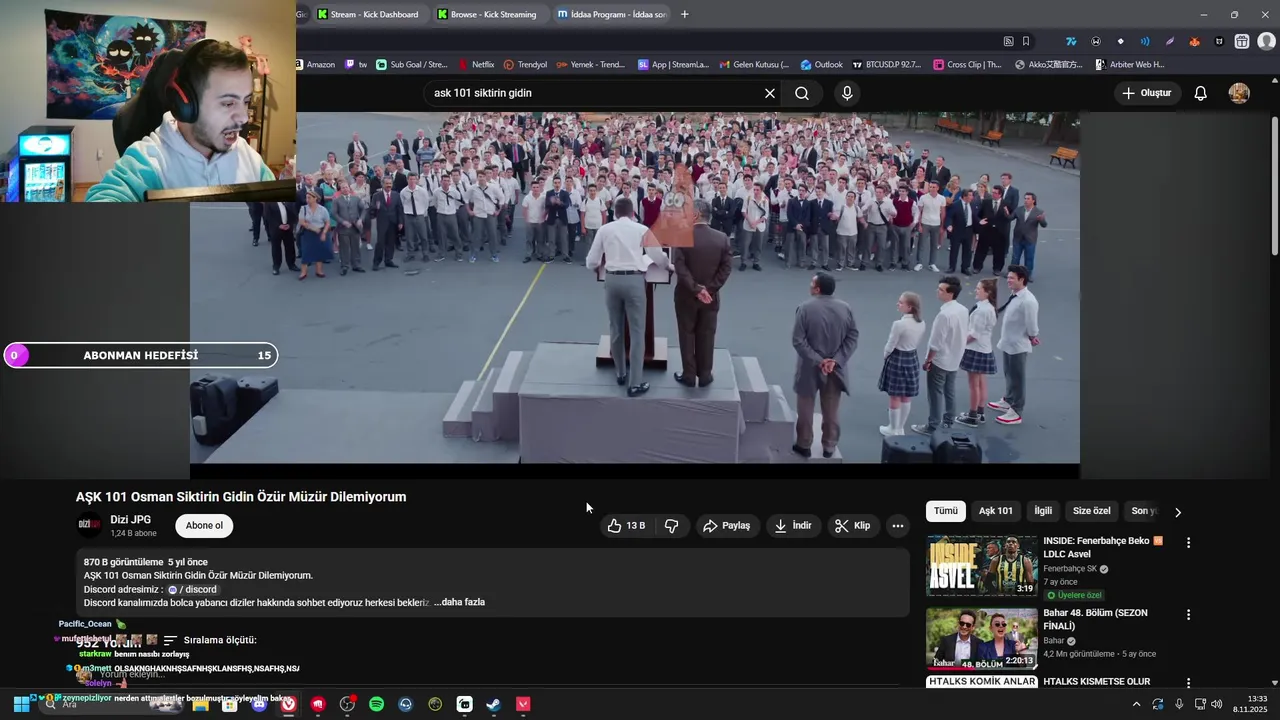Open Discord from the taskbar

[260, 704]
